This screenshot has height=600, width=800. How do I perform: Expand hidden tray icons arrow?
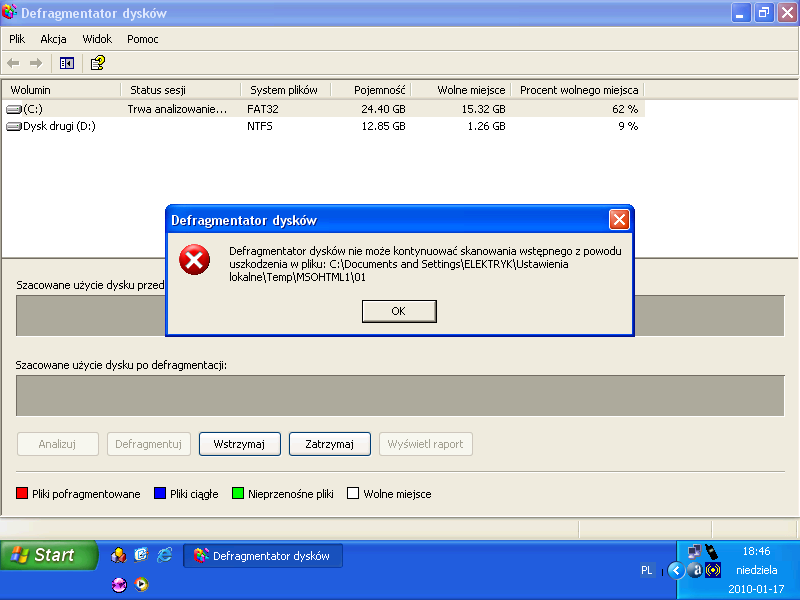click(x=676, y=570)
